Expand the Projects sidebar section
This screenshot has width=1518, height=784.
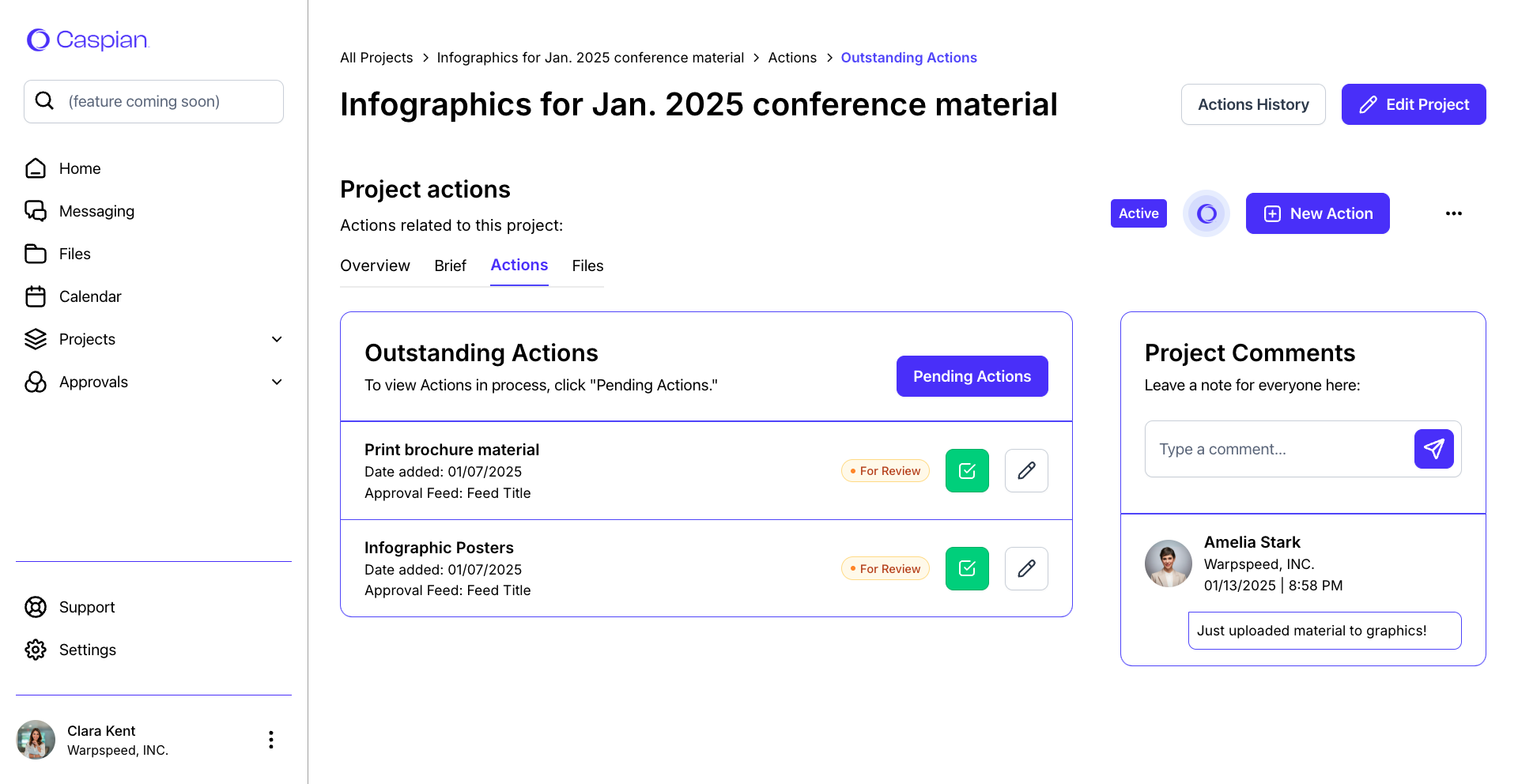click(277, 339)
